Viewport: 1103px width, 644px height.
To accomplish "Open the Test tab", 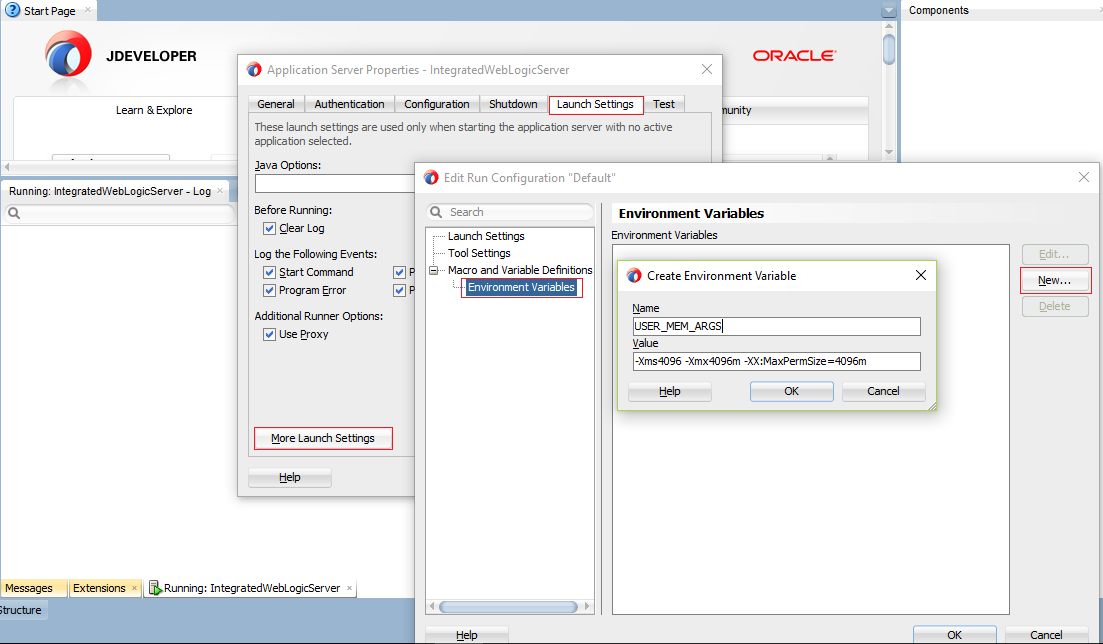I will [x=663, y=104].
